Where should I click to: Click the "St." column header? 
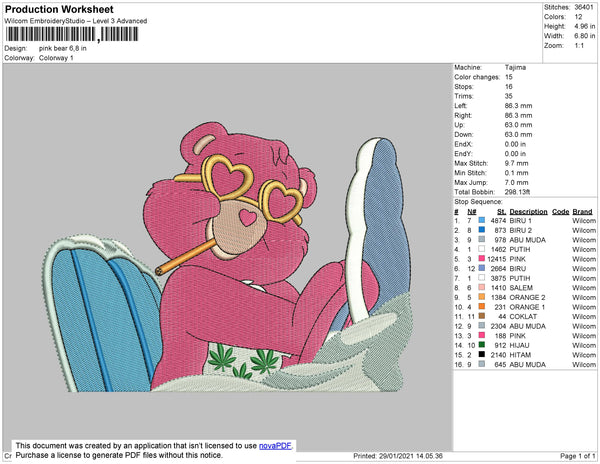point(501,212)
